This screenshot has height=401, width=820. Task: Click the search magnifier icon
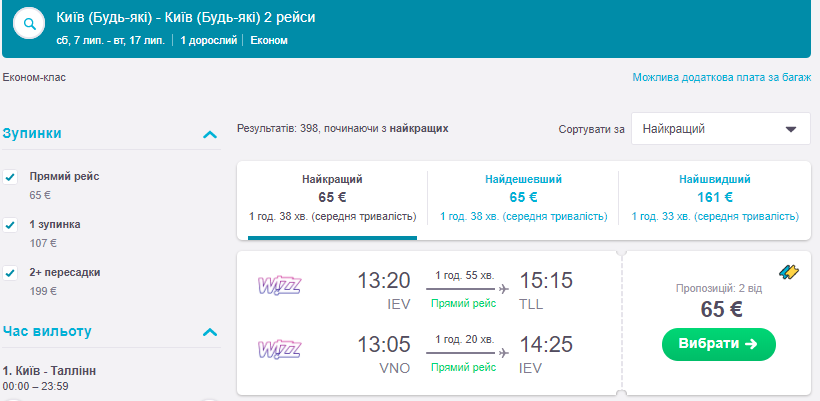30,24
